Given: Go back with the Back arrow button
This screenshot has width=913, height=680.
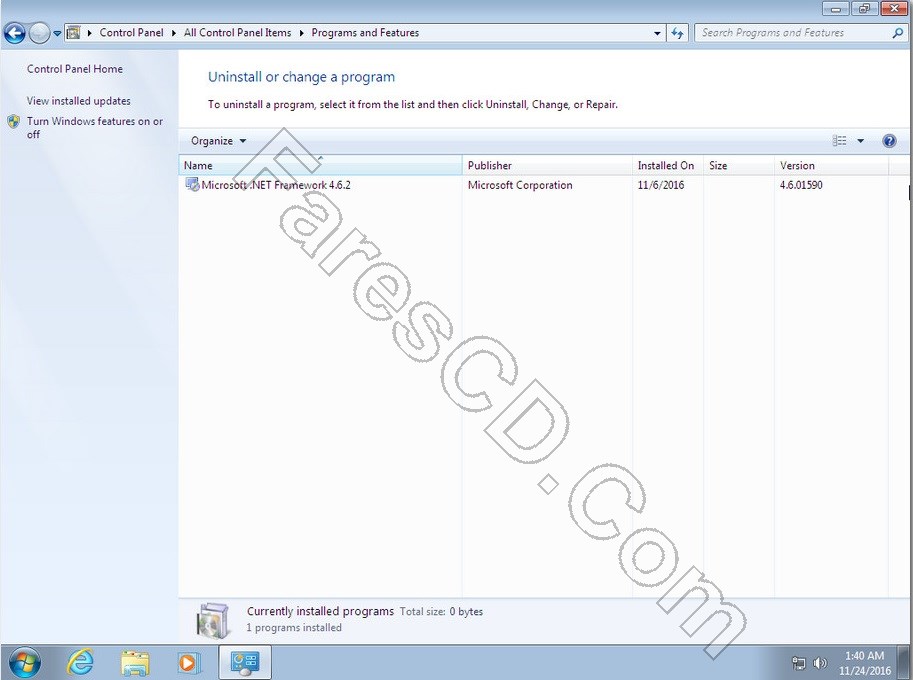Looking at the screenshot, I should [x=15, y=33].
